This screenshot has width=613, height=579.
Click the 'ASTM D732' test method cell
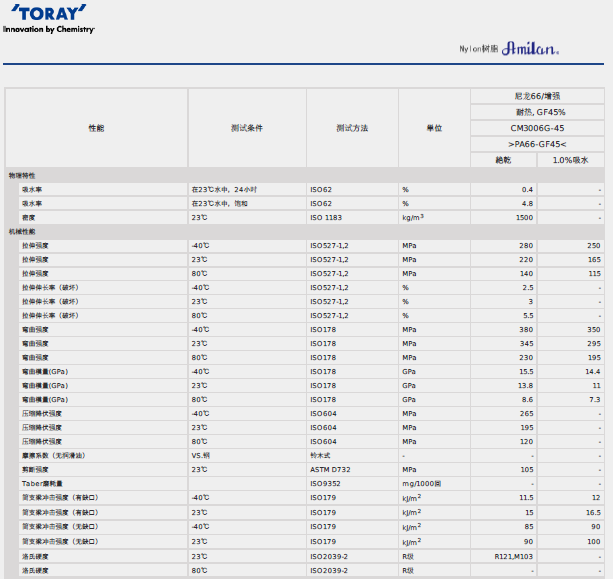coord(331,469)
